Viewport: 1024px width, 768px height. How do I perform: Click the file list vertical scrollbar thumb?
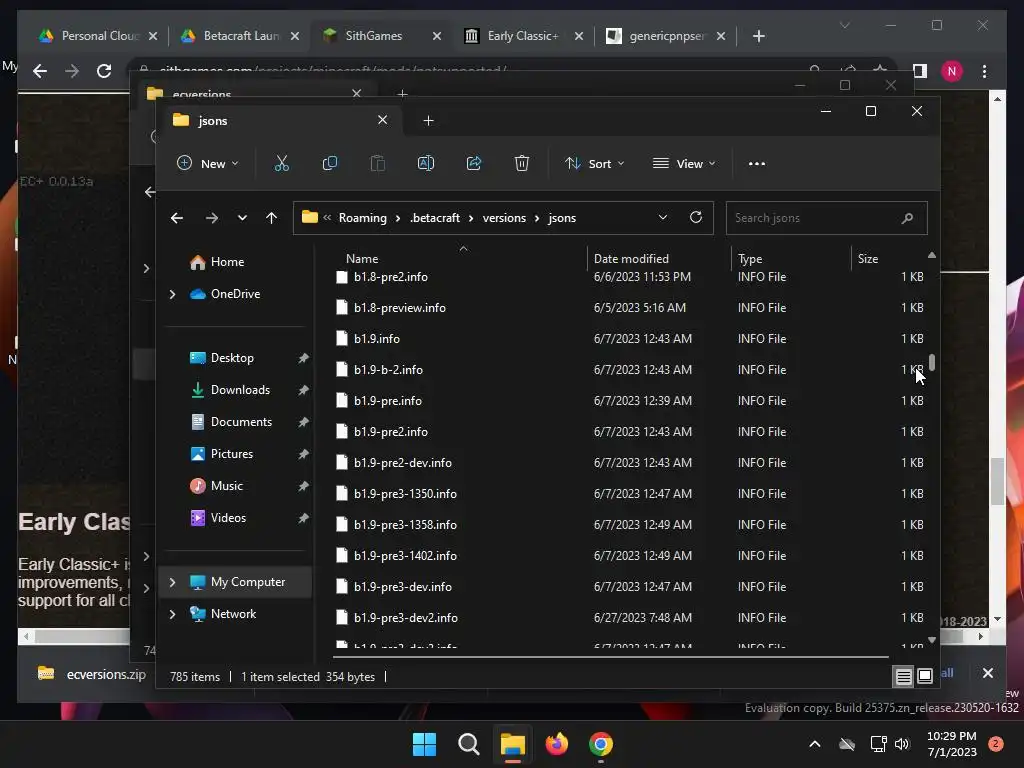pyautogui.click(x=932, y=362)
